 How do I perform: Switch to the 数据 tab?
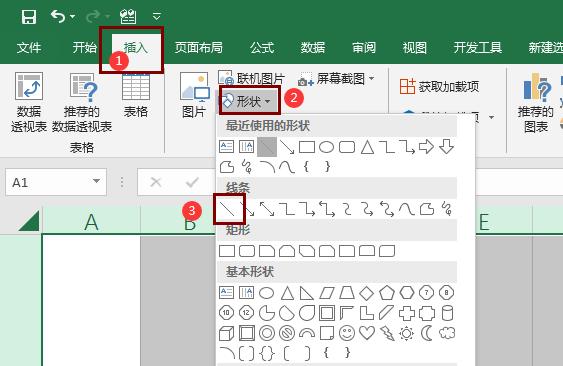pos(313,47)
